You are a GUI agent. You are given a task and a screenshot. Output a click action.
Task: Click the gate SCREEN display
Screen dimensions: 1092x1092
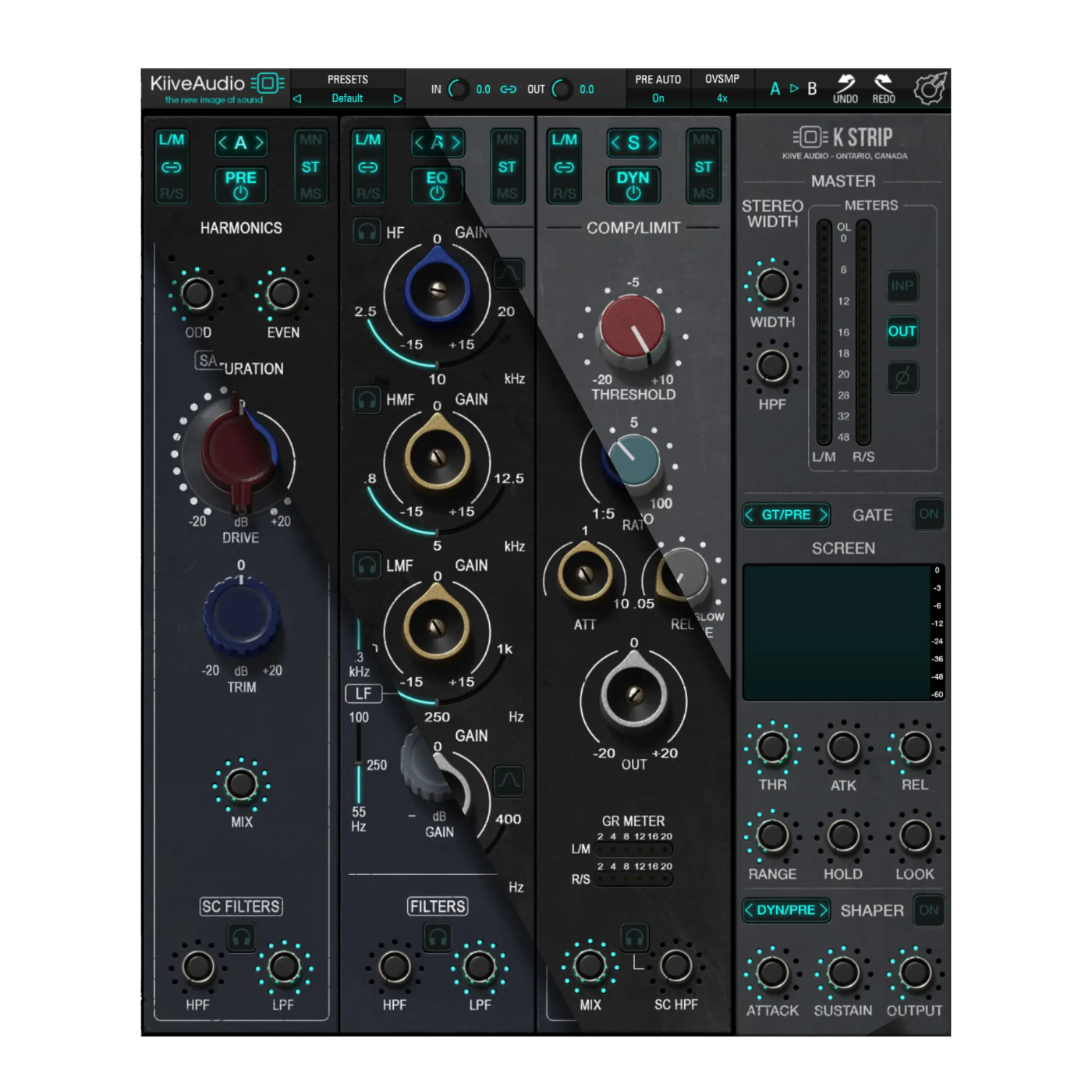point(838,633)
